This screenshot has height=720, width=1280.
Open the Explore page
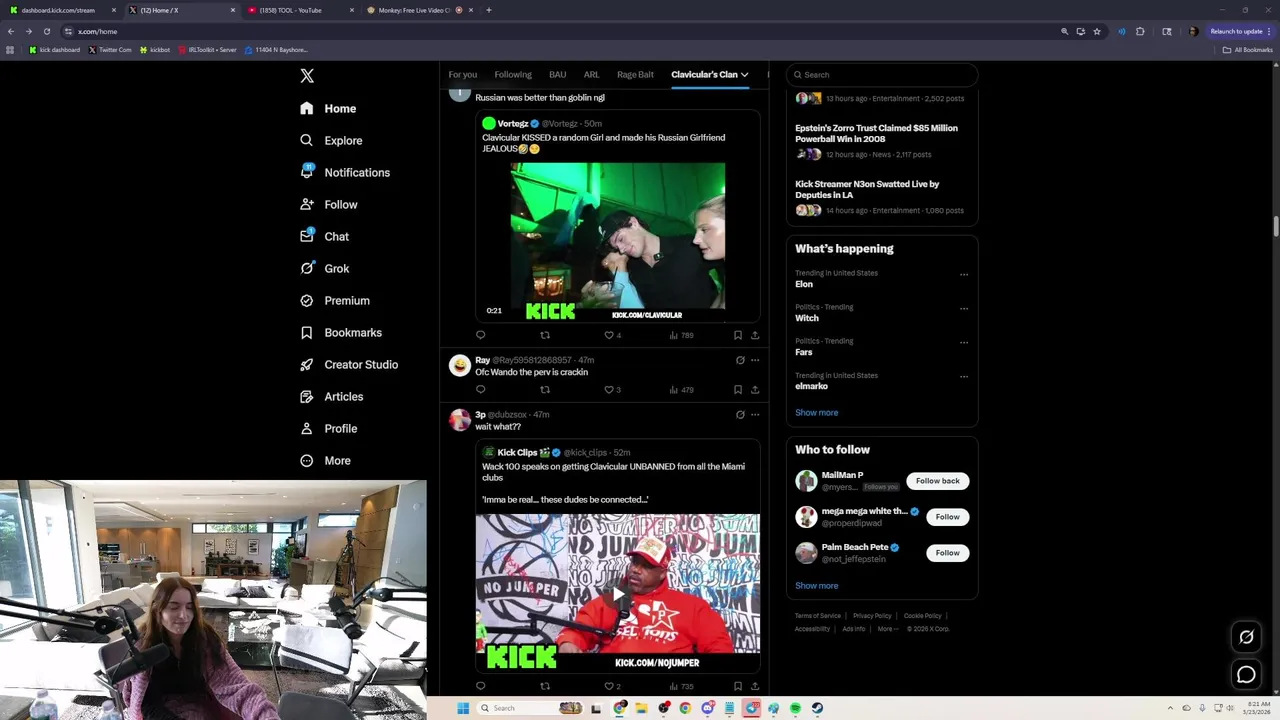tap(331, 140)
